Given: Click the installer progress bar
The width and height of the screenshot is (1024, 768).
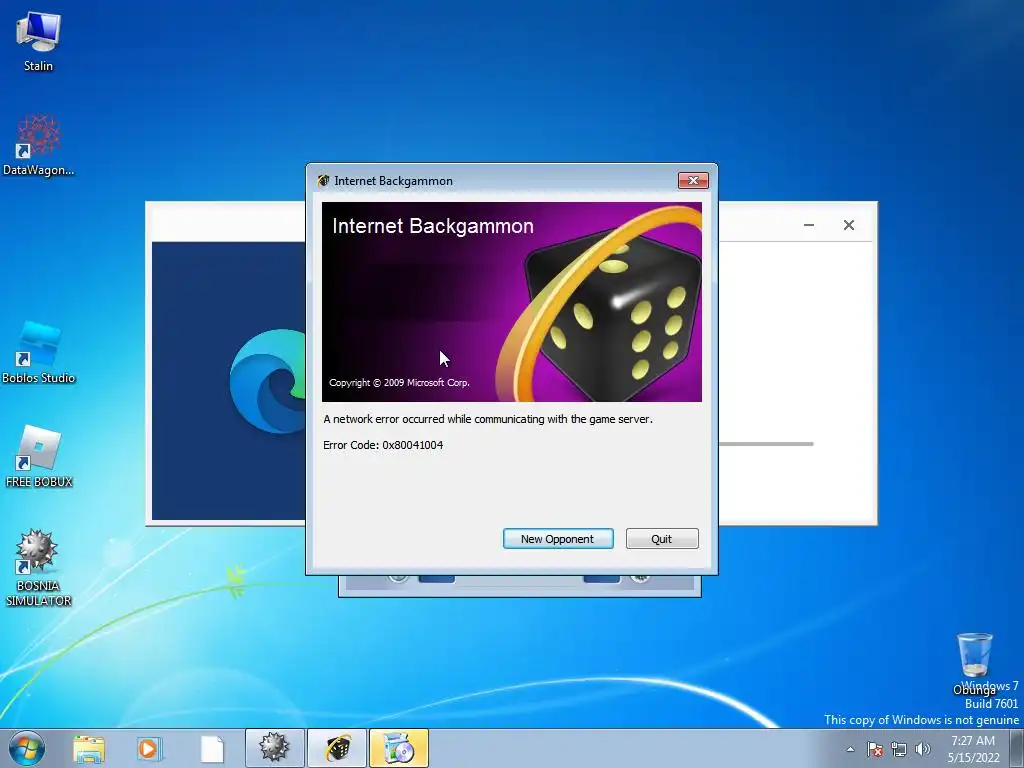Looking at the screenshot, I should pos(766,444).
